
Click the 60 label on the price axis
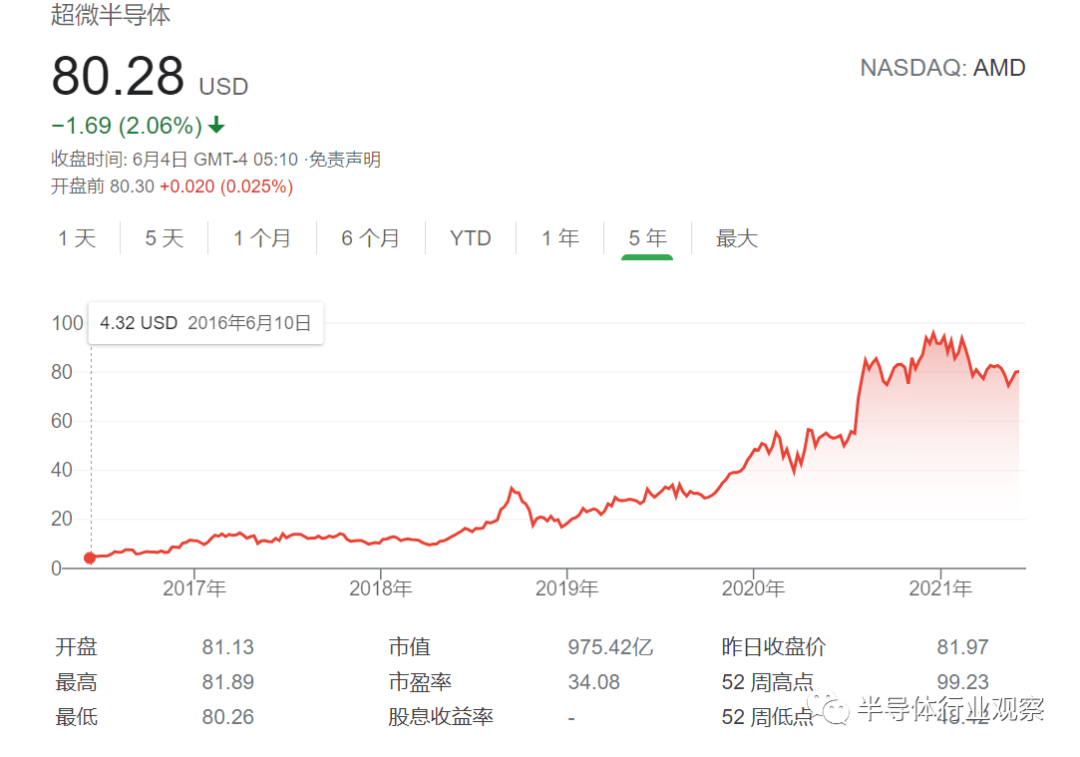62,421
